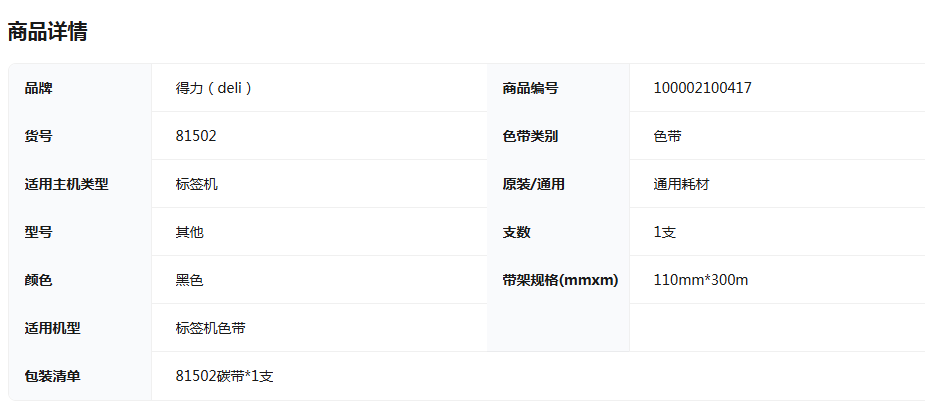Screen dimensions: 925x402
Task: Select the 支数 label
Action: click(x=516, y=232)
